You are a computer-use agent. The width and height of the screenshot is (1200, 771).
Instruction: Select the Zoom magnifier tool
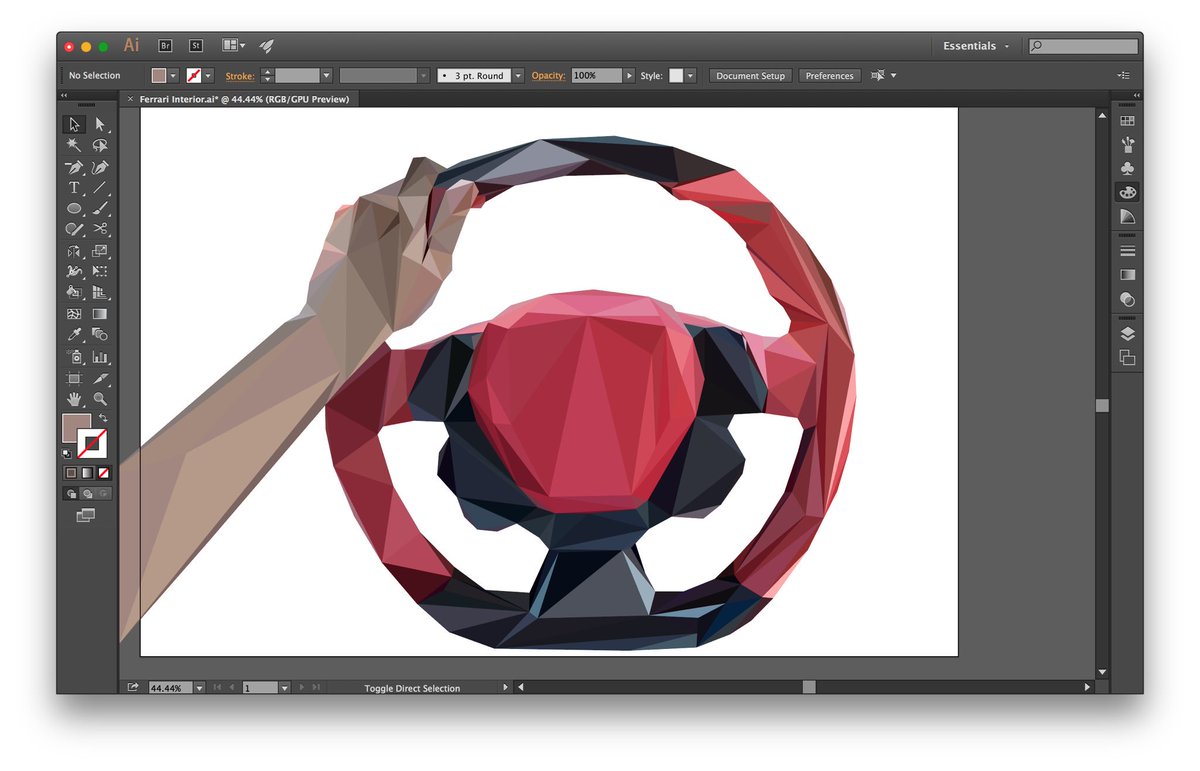(100, 399)
